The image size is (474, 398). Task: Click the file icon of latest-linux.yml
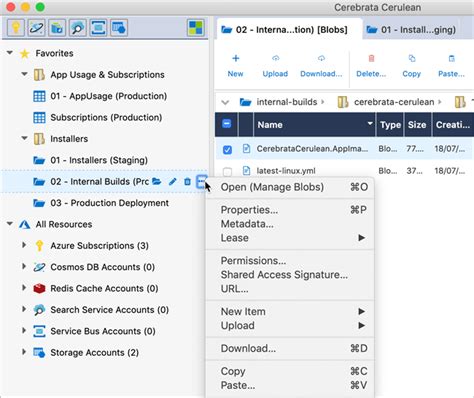(246, 171)
